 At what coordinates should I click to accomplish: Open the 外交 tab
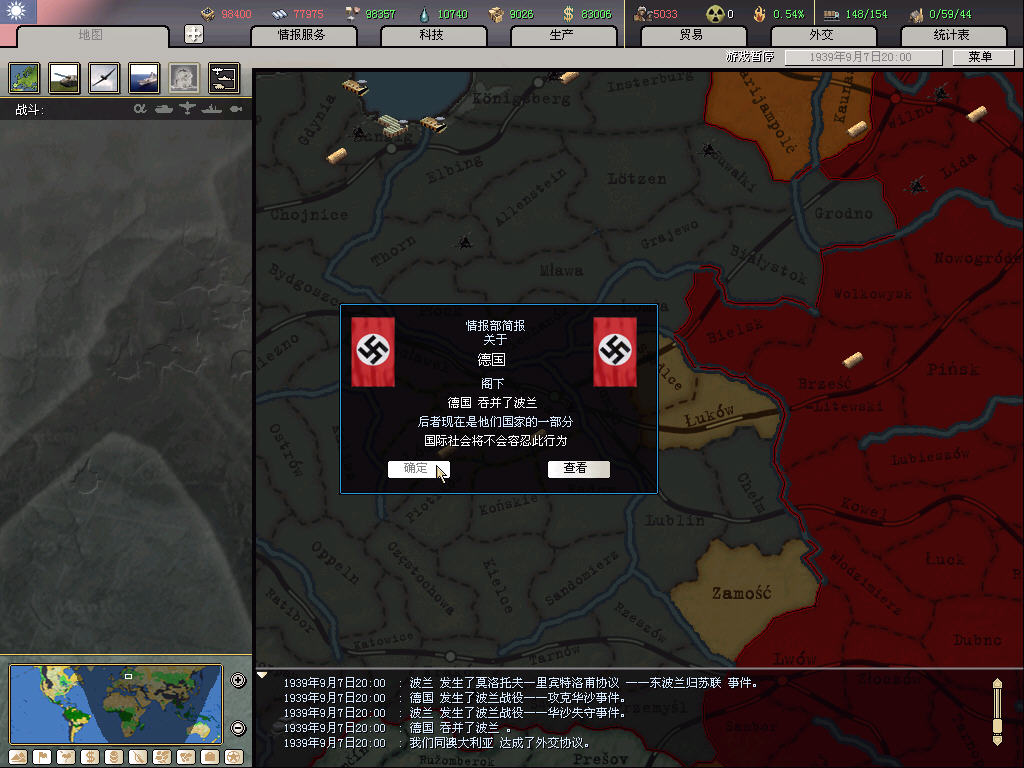pos(823,35)
